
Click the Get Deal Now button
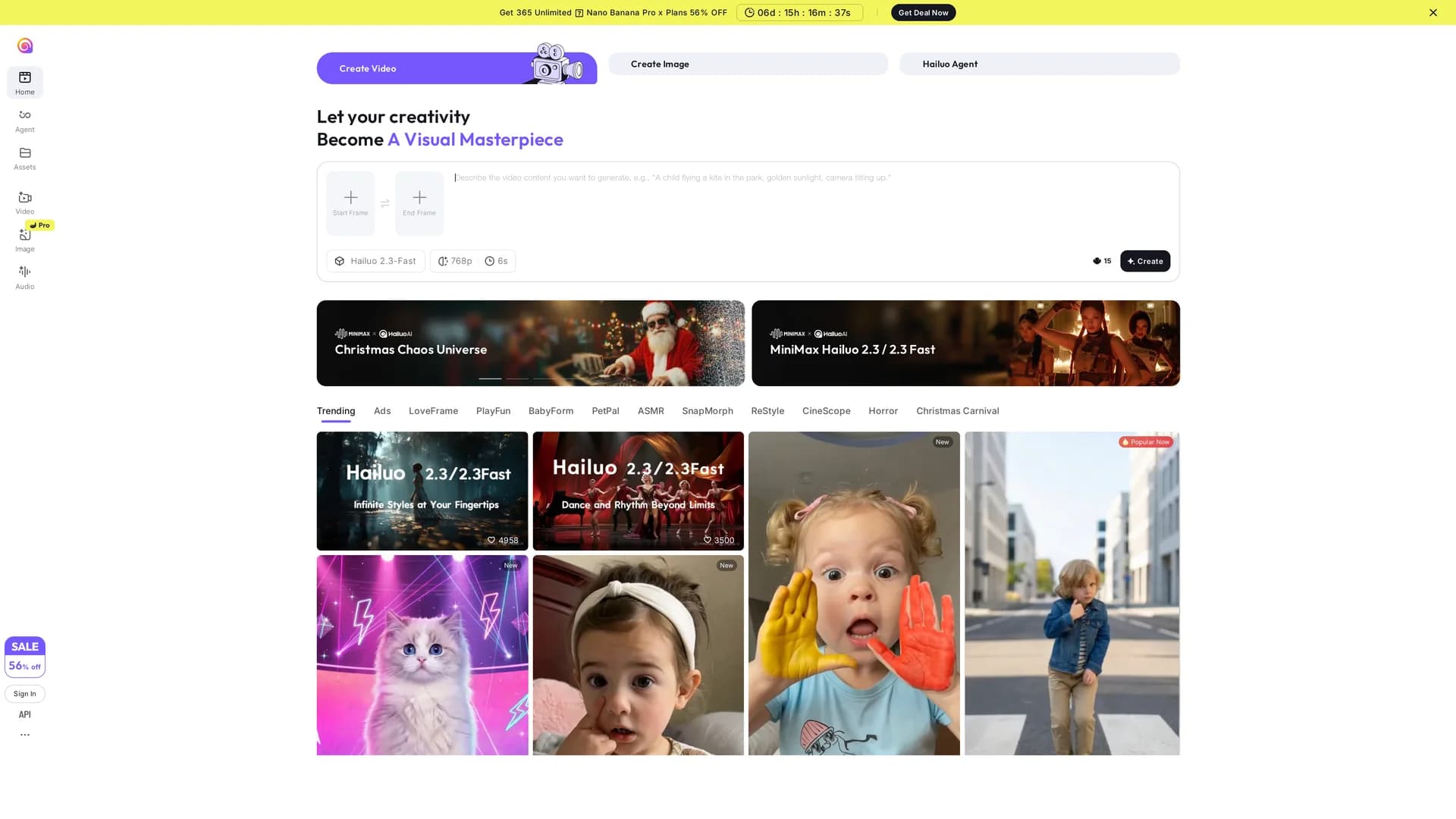923,13
